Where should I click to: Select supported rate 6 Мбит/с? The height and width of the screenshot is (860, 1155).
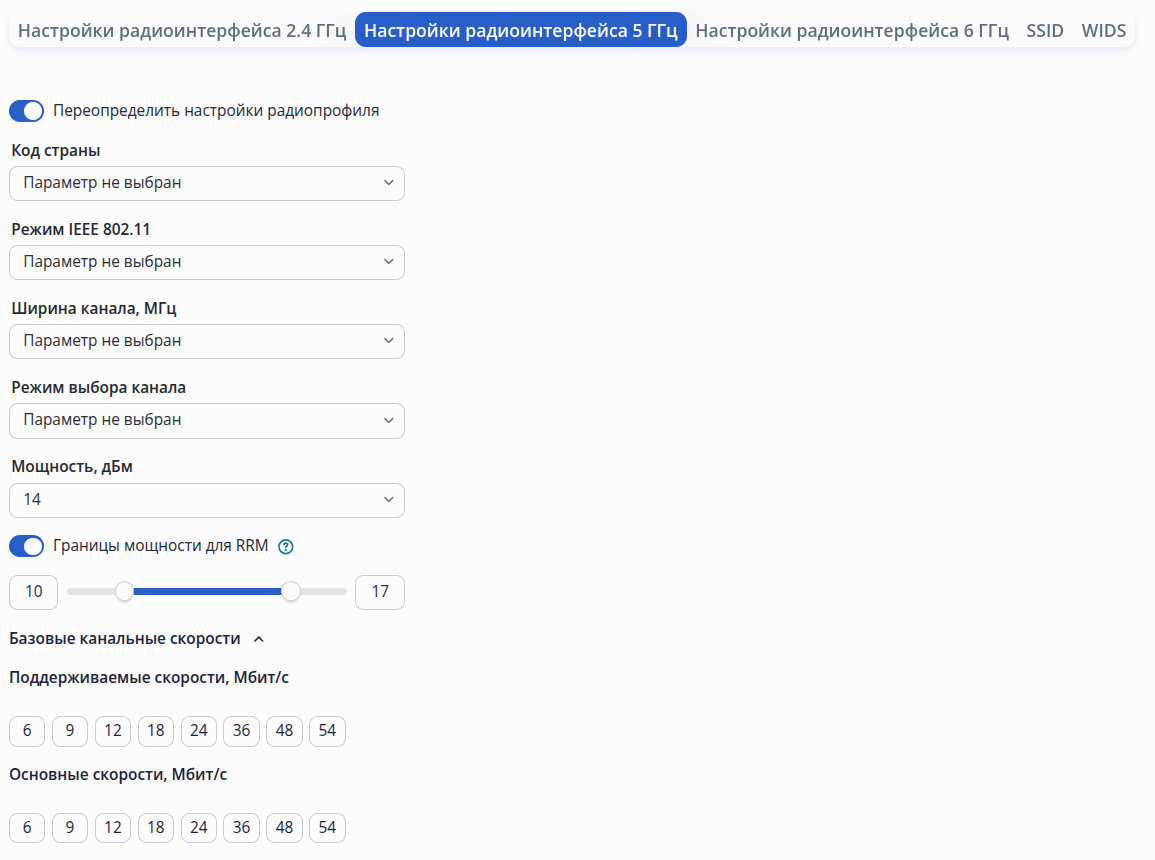coord(27,731)
